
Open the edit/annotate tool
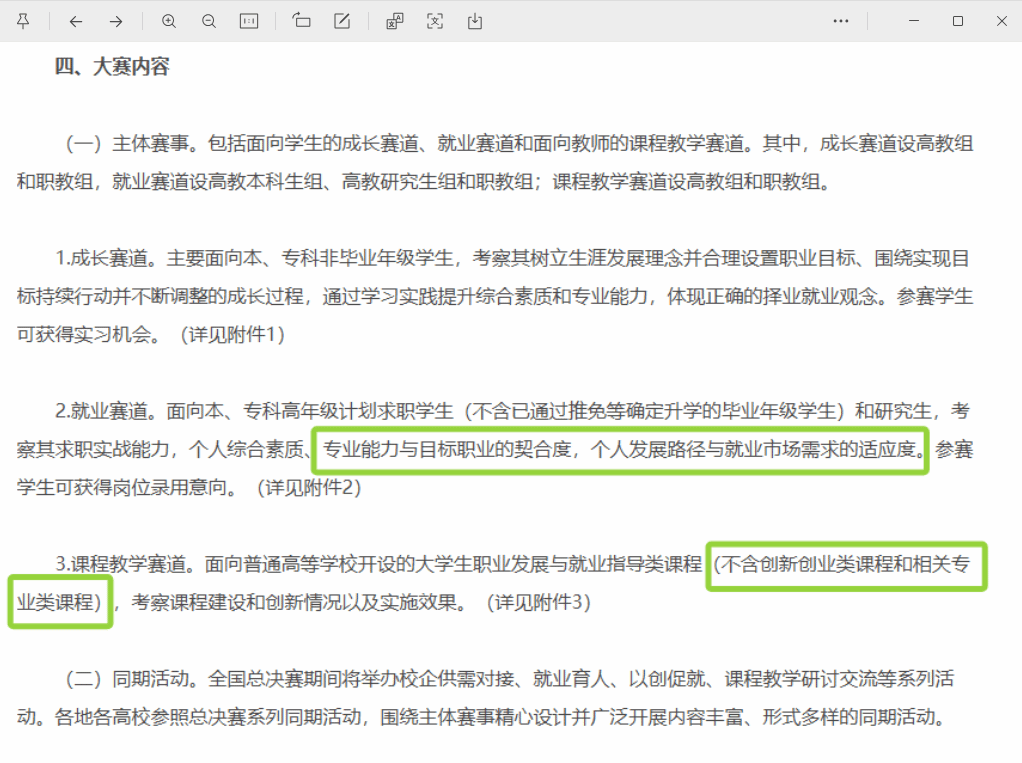[x=342, y=21]
